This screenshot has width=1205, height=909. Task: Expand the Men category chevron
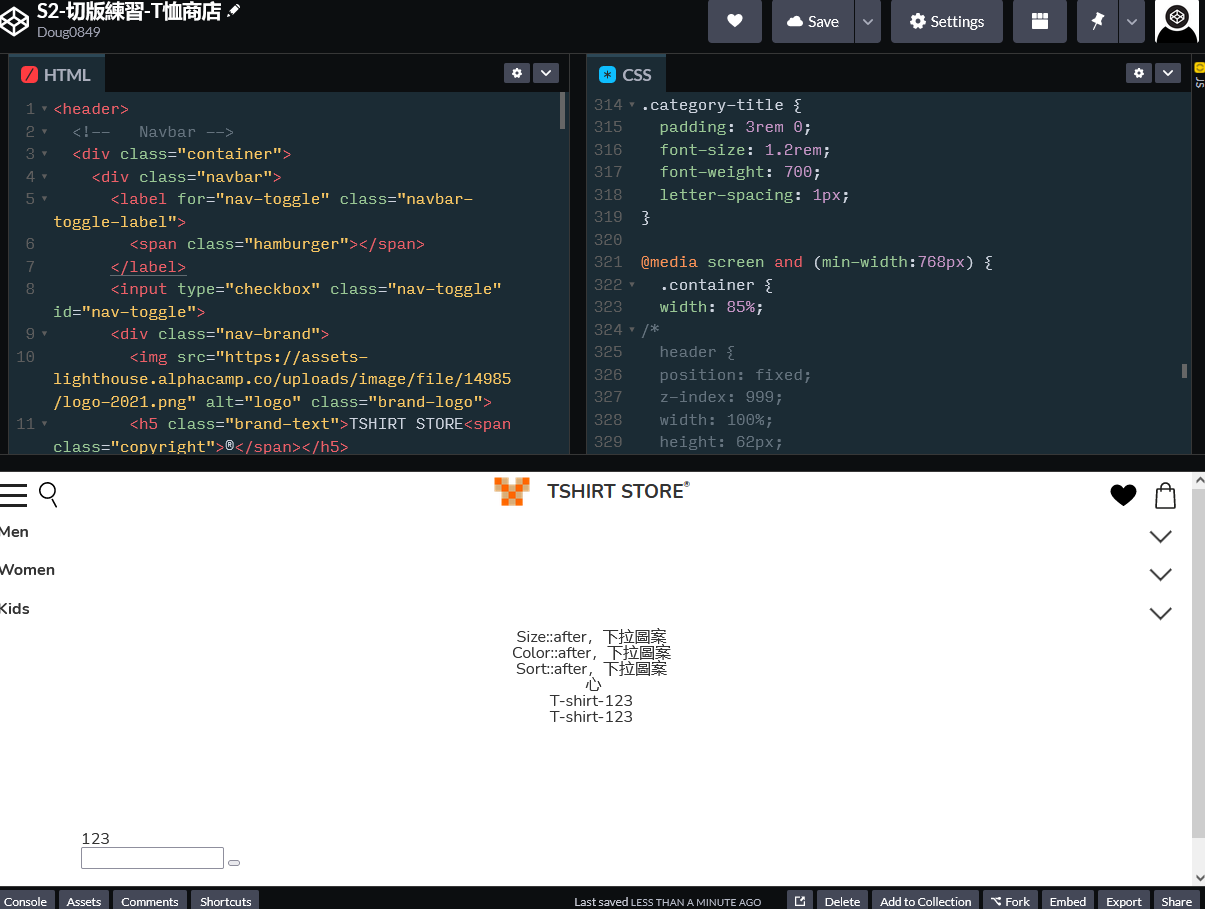(x=1160, y=537)
